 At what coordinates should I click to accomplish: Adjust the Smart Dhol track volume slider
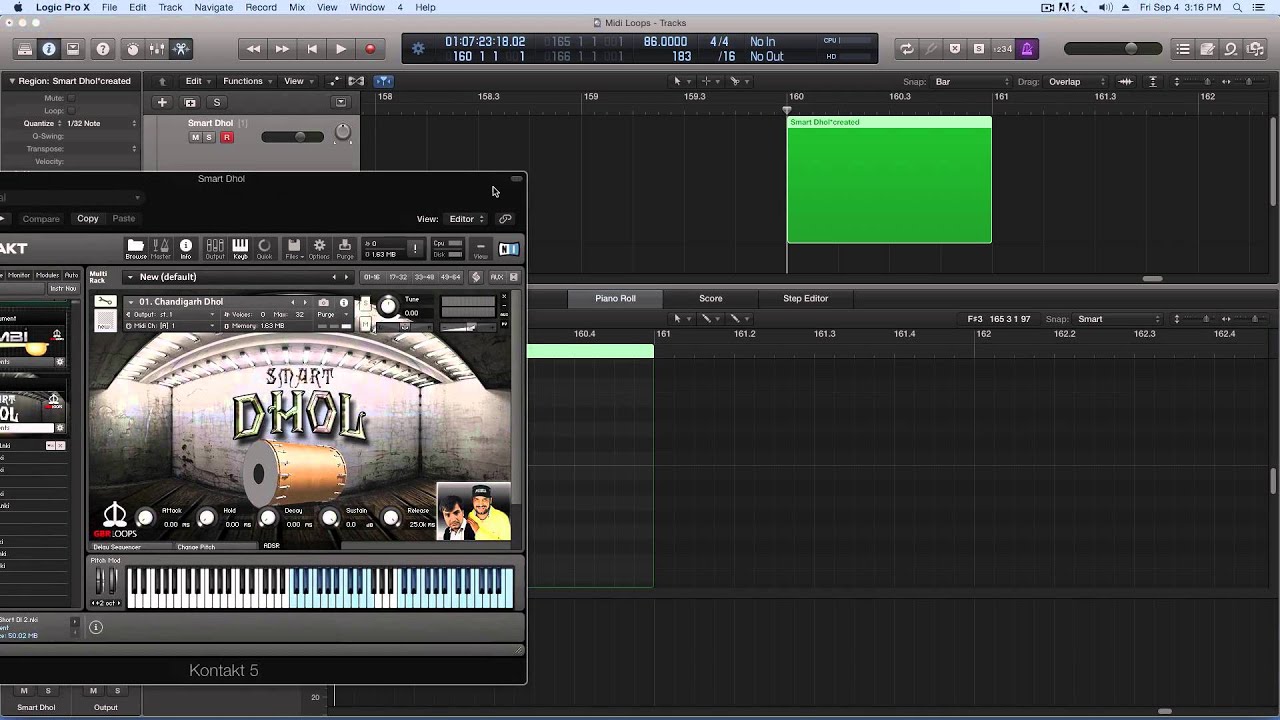pyautogui.click(x=293, y=137)
